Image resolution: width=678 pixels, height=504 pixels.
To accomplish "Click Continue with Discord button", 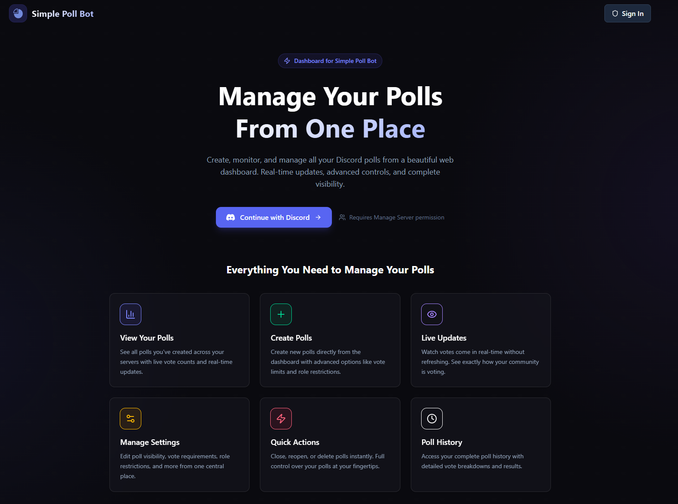I will coord(273,217).
